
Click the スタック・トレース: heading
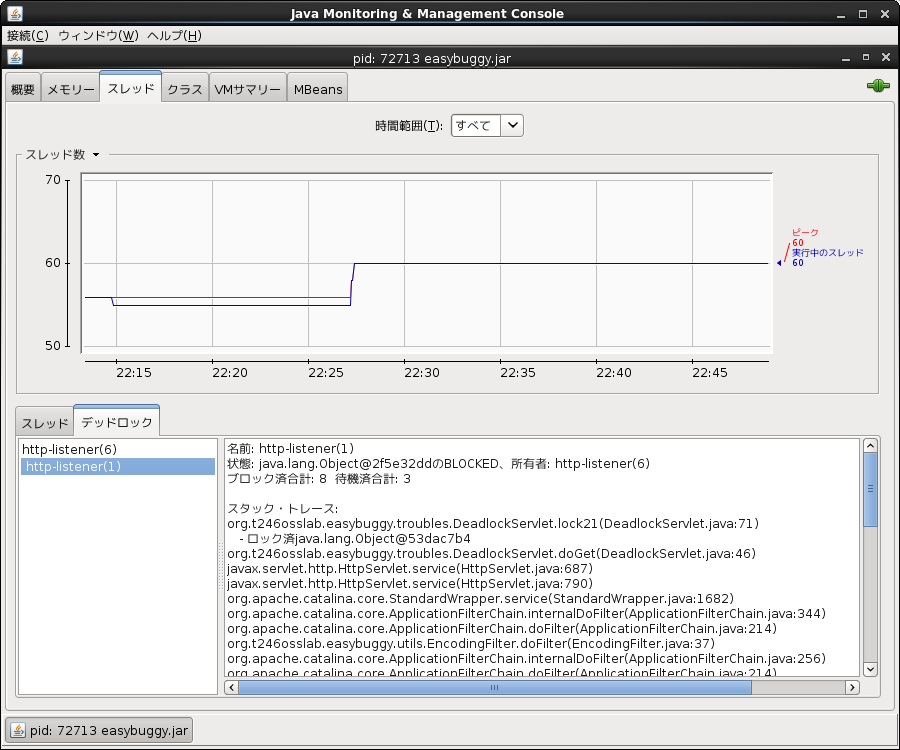(283, 508)
